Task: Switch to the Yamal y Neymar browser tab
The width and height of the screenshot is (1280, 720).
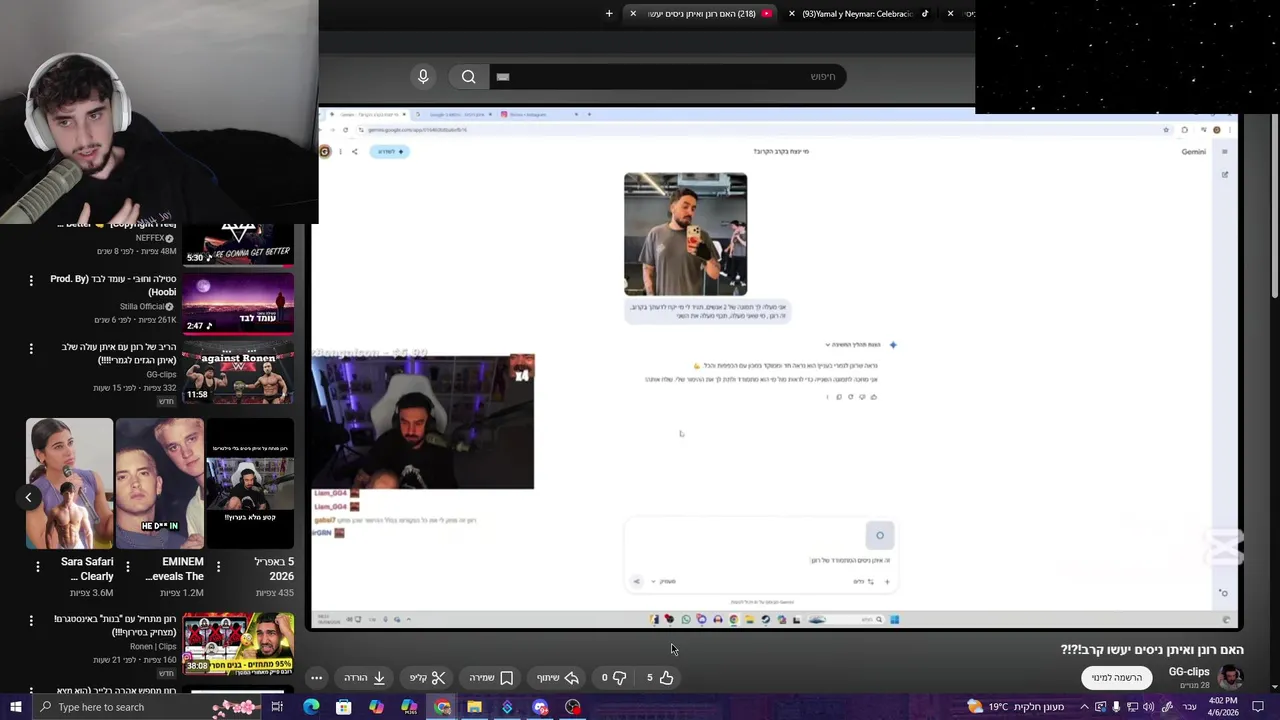Action: point(858,14)
